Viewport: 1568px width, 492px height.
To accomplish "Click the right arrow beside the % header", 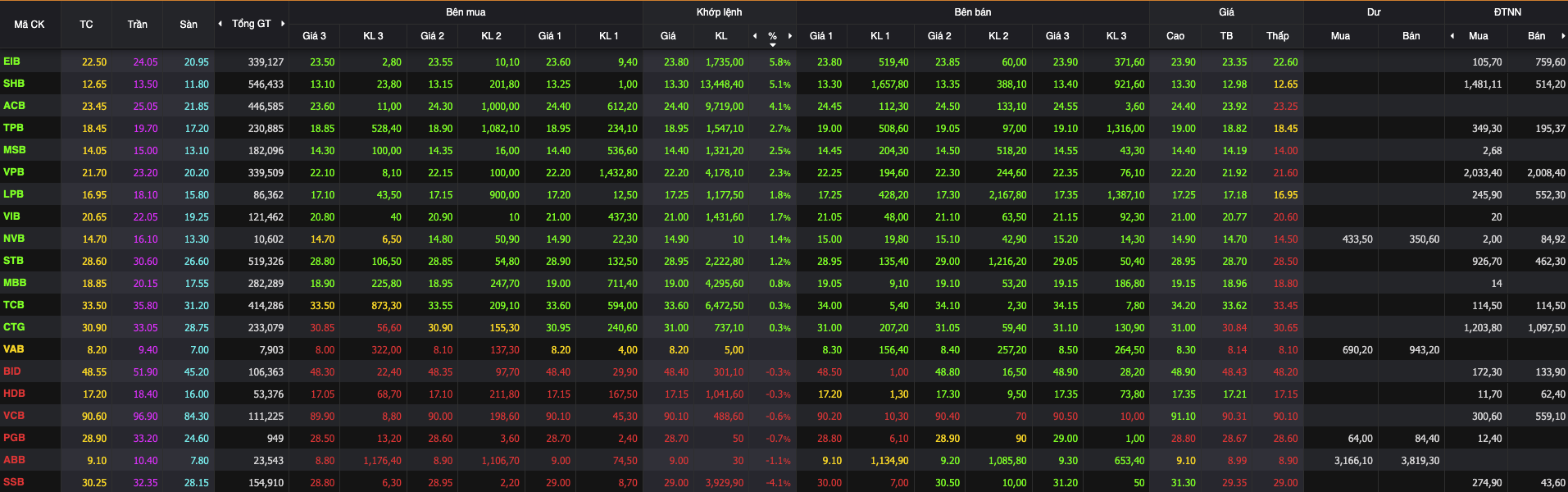I will (x=790, y=36).
